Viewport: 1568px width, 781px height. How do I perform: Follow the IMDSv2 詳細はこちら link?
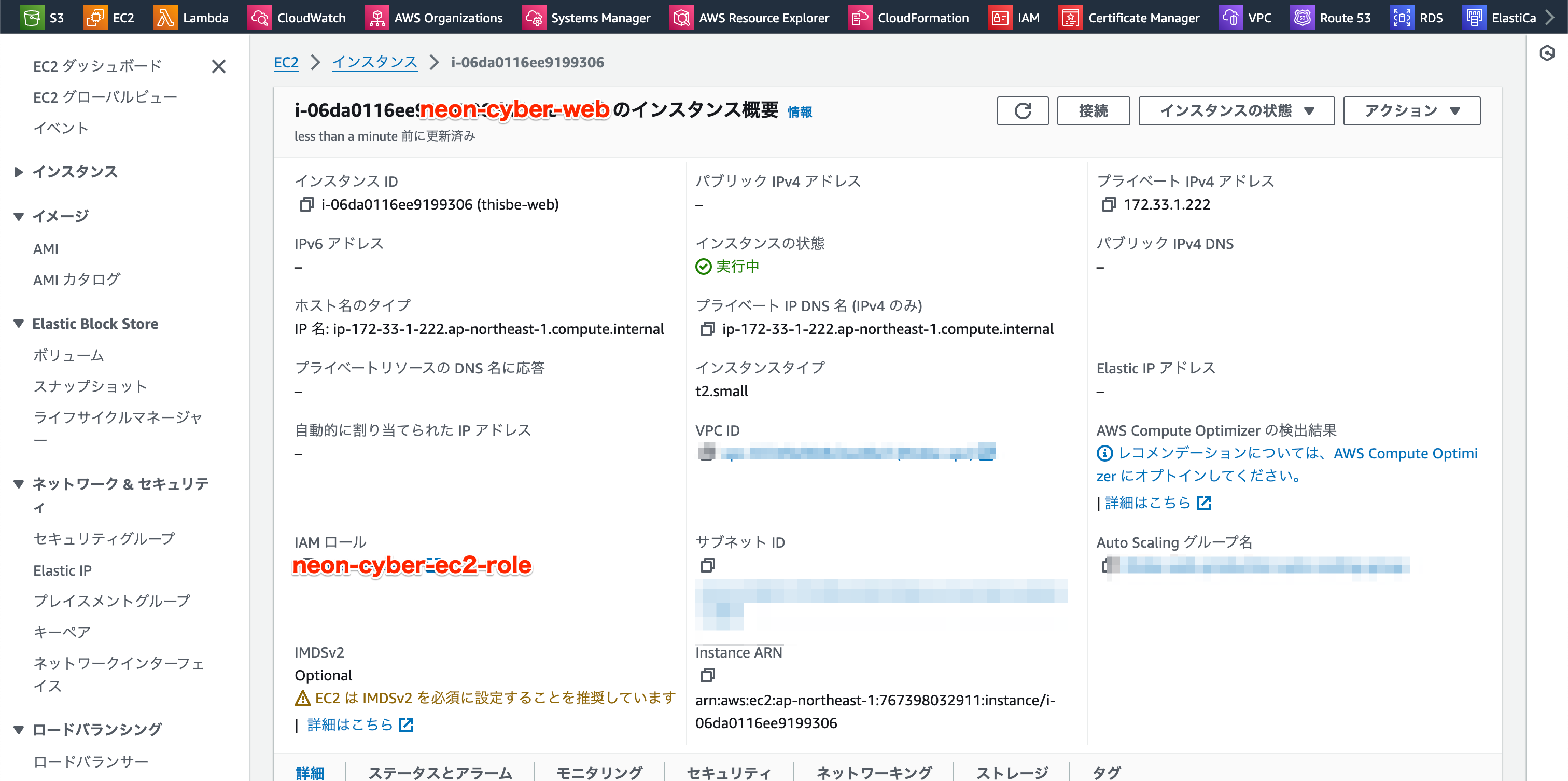(x=350, y=724)
